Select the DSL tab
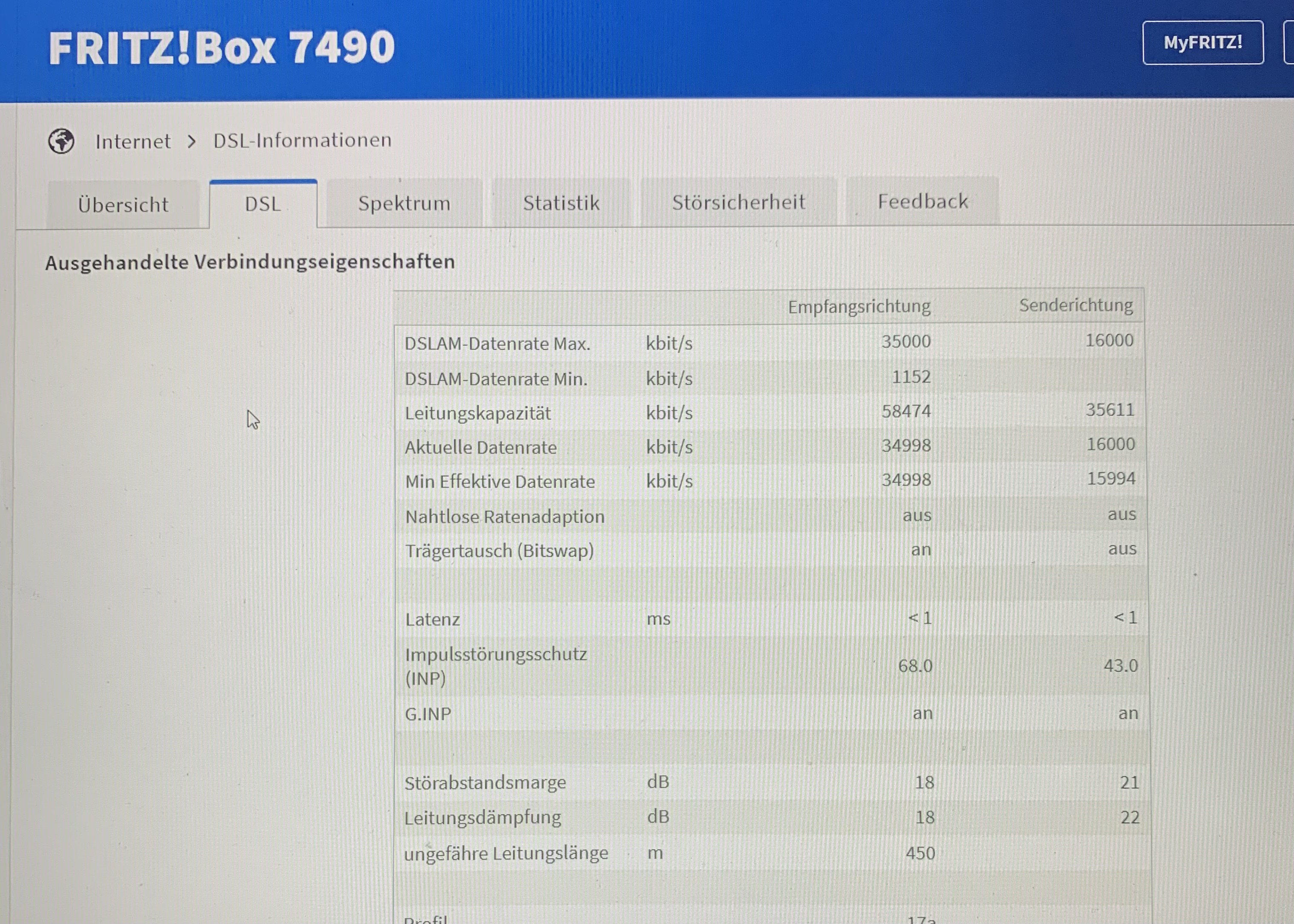 click(263, 204)
